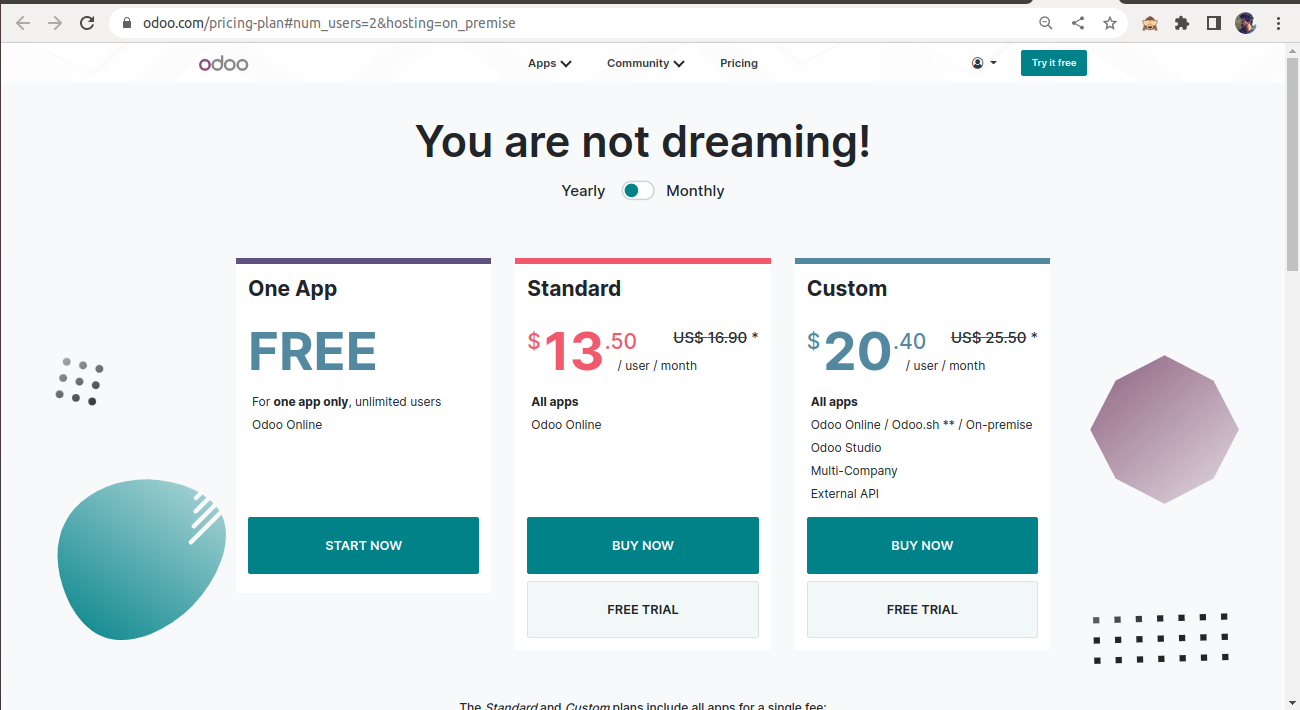
Task: Click the padlock site info icon
Action: tap(127, 23)
